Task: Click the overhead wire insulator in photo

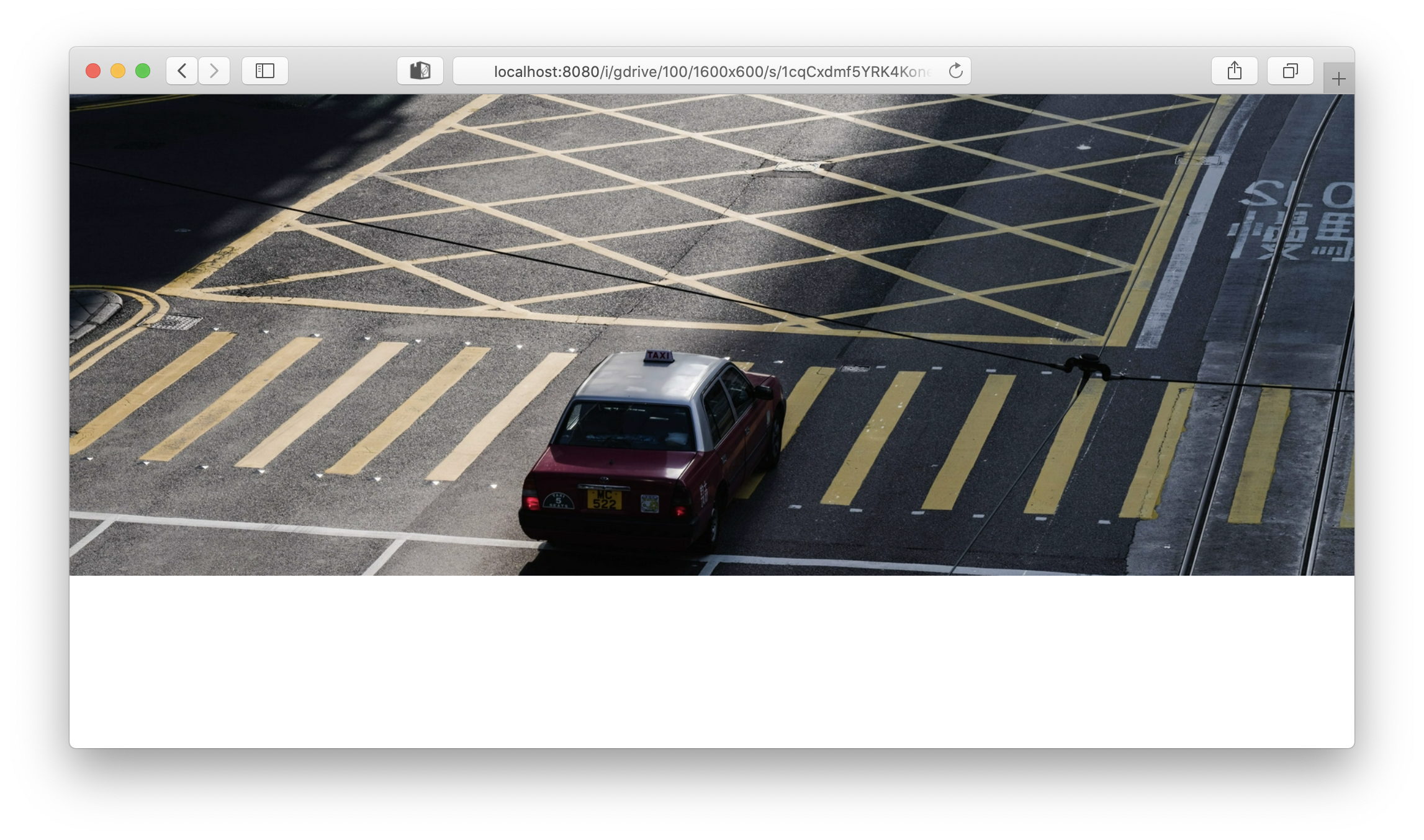Action: pos(1086,364)
